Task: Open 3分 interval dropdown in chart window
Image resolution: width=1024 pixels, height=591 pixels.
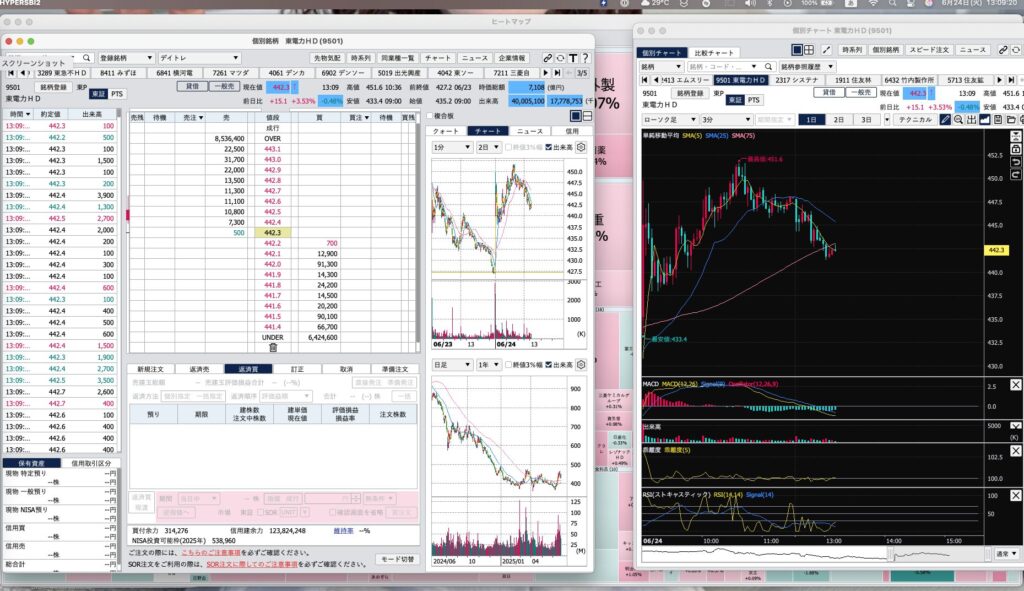Action: [726, 120]
